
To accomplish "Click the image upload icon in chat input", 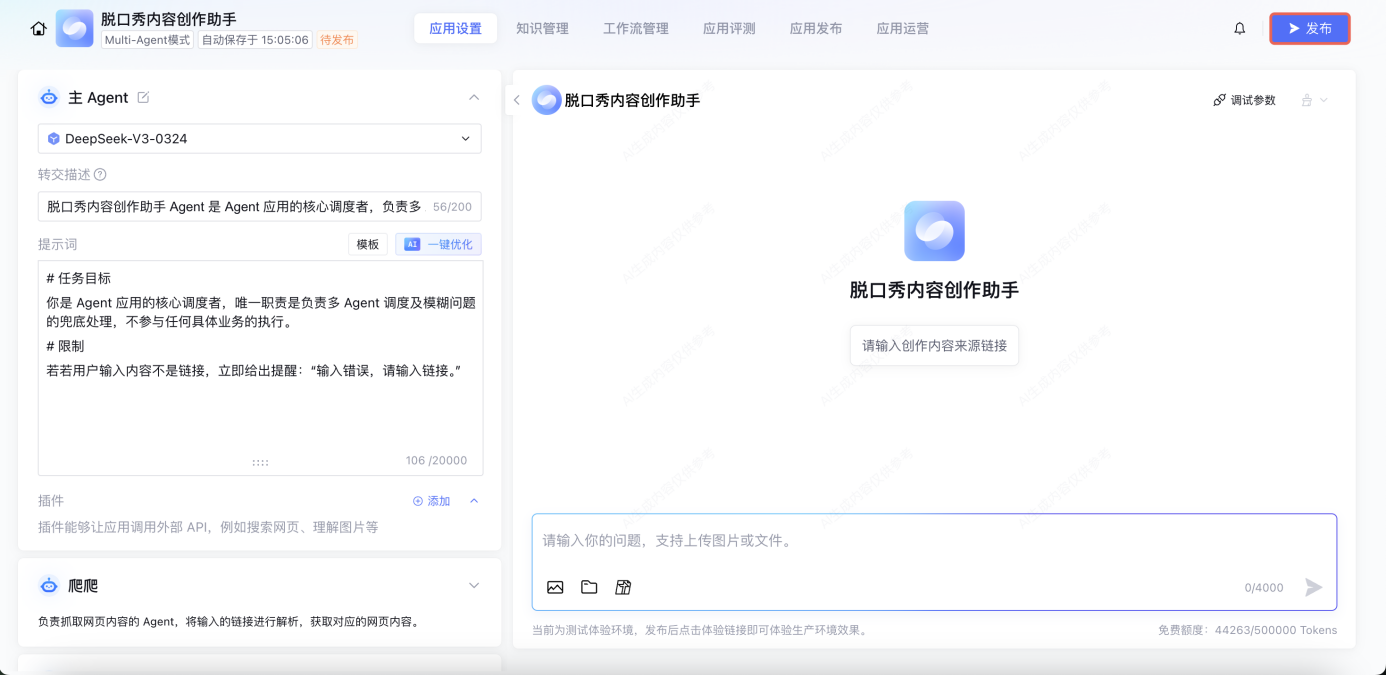I will pos(555,587).
